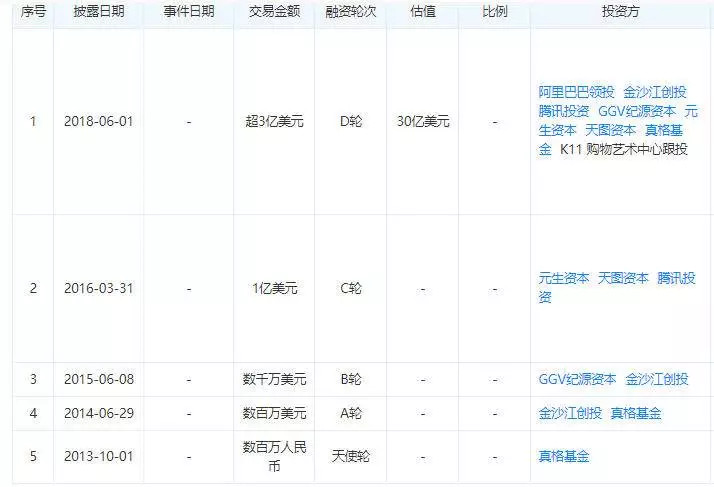Select the 30亿美元 valuation cell
The image size is (714, 487).
423,122
